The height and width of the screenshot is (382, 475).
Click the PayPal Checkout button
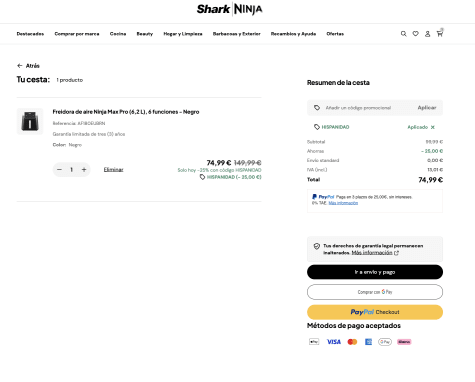[x=375, y=312]
